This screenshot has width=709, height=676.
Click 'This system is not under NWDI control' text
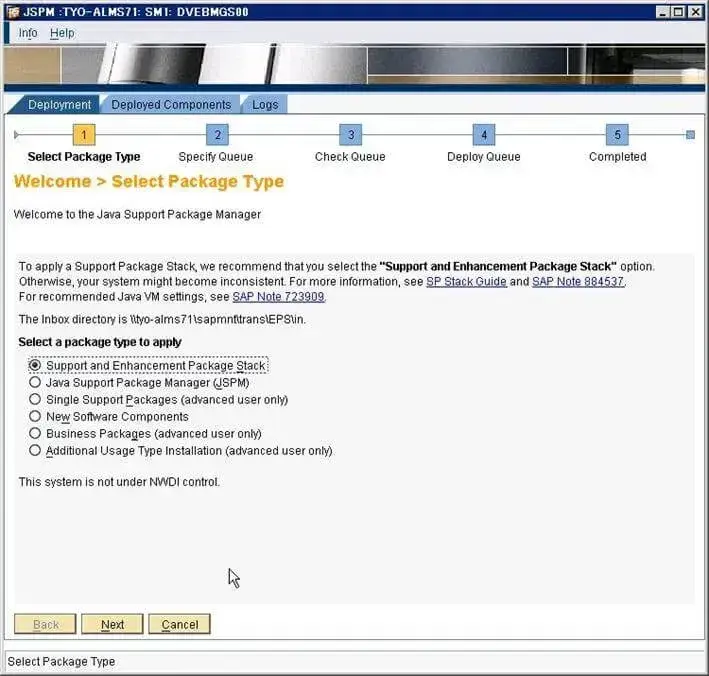tap(119, 482)
